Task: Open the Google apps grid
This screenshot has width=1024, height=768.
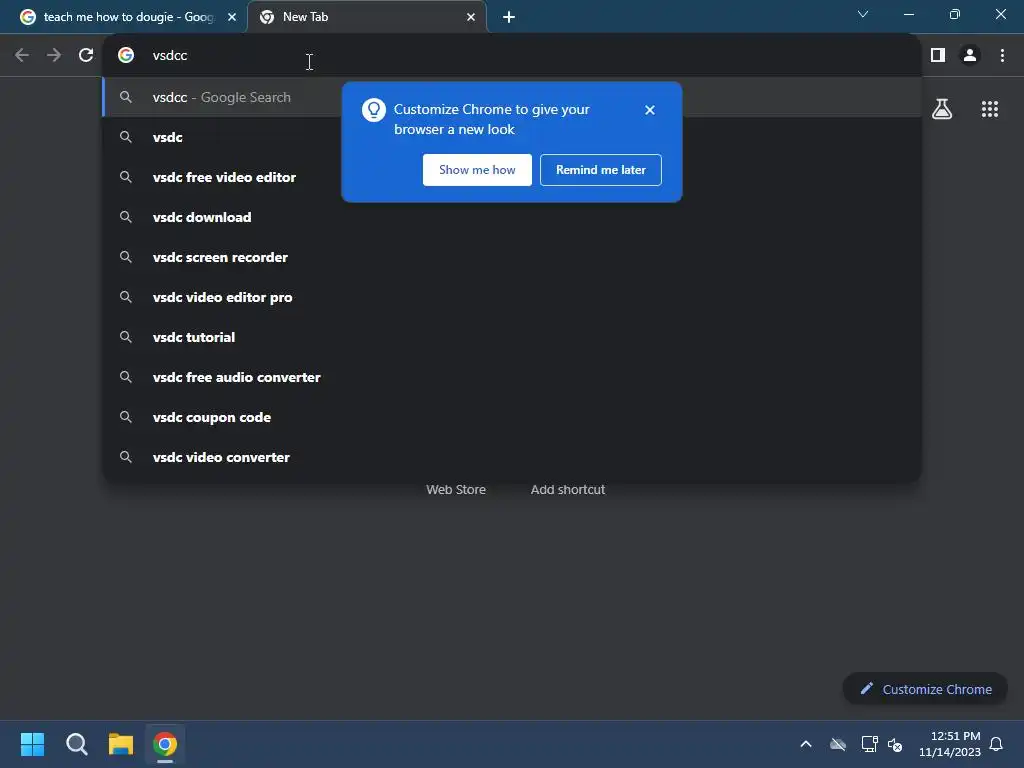Action: pyautogui.click(x=990, y=109)
